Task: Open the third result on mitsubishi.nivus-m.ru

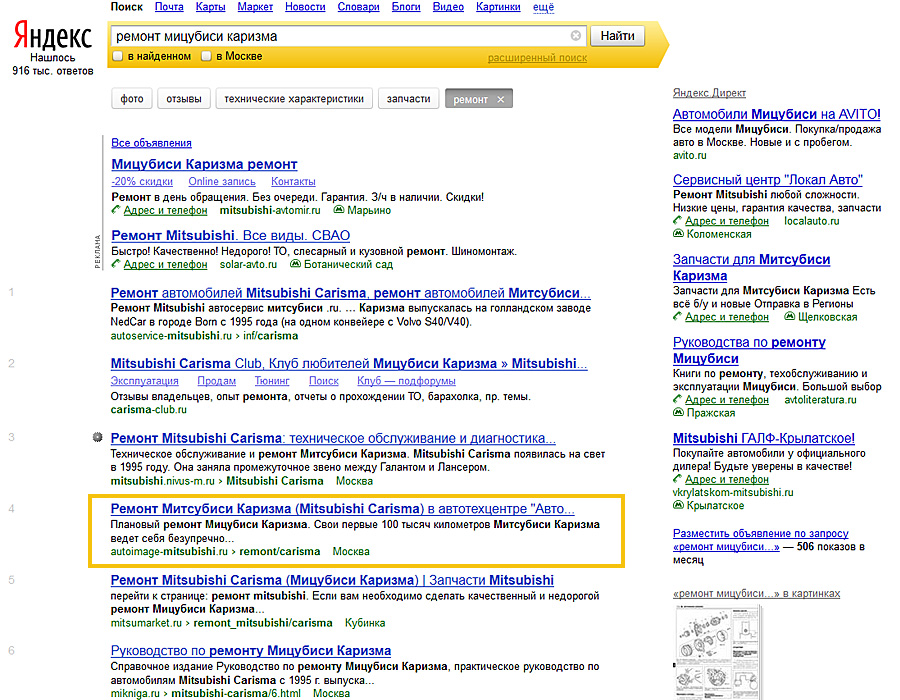Action: click(x=333, y=438)
